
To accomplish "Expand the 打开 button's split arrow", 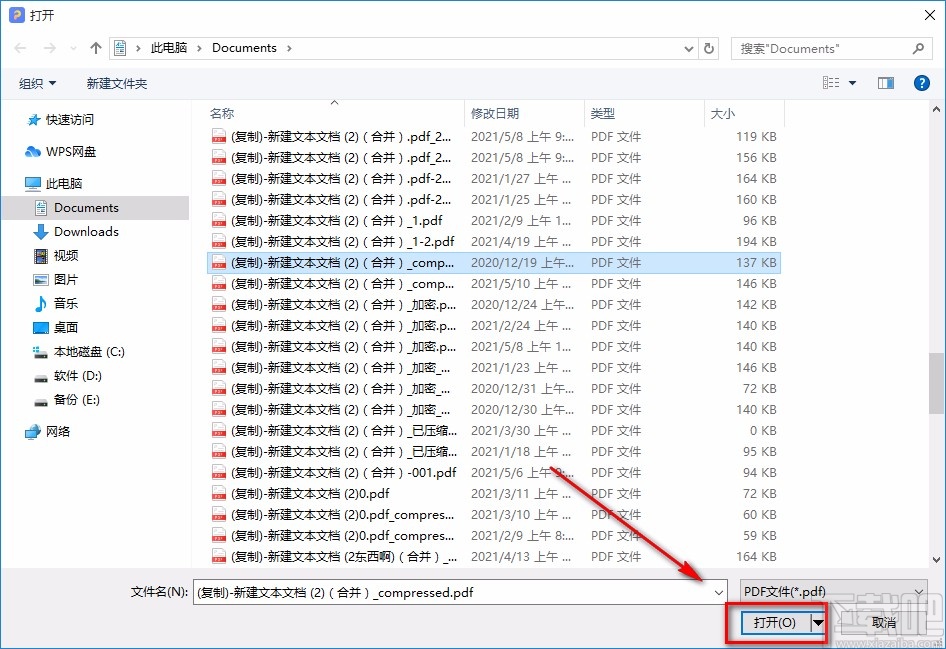I will 818,622.
